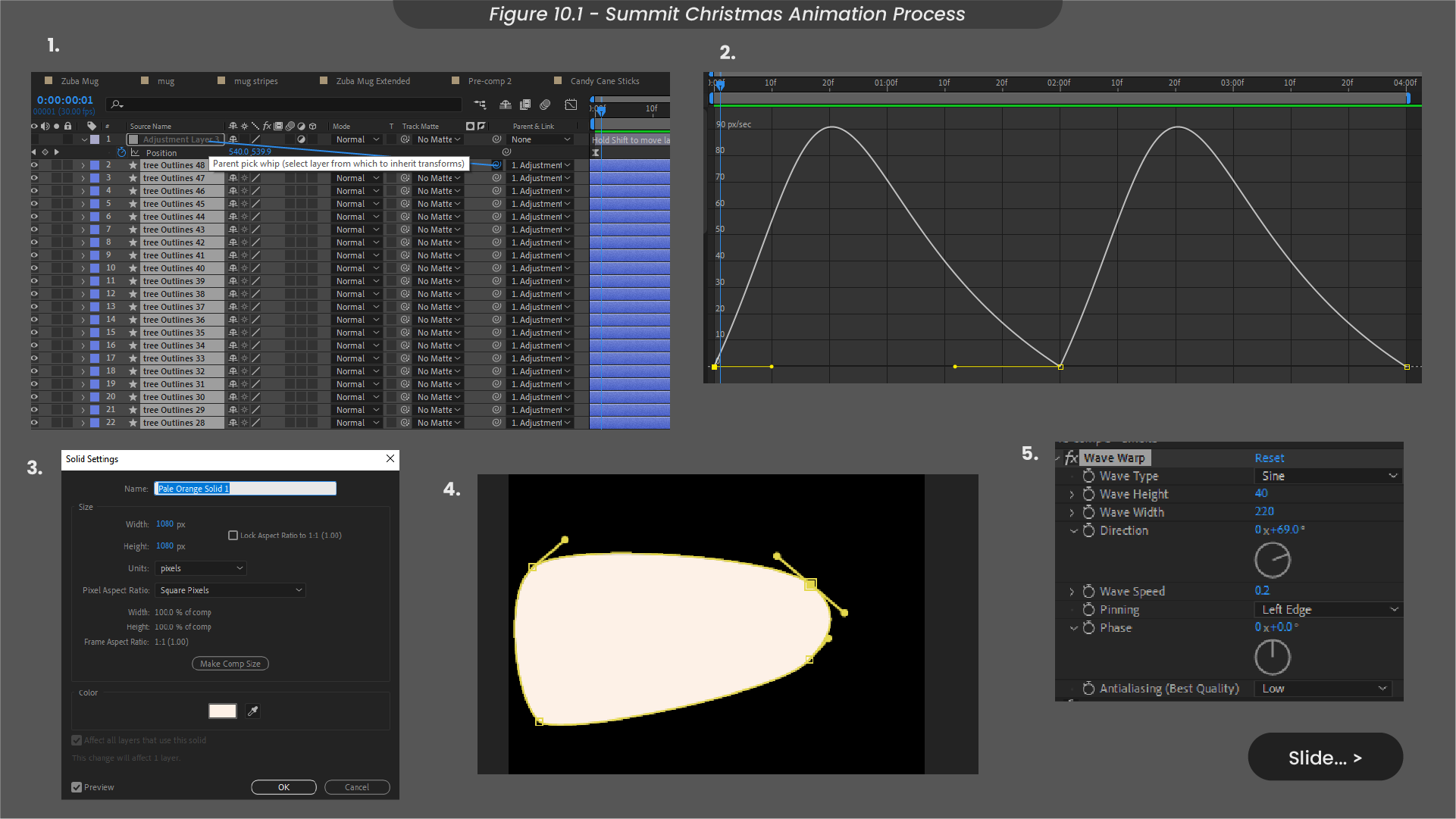The image size is (1456, 819).
Task: Click the graph icon beside the Position property
Action: point(135,152)
